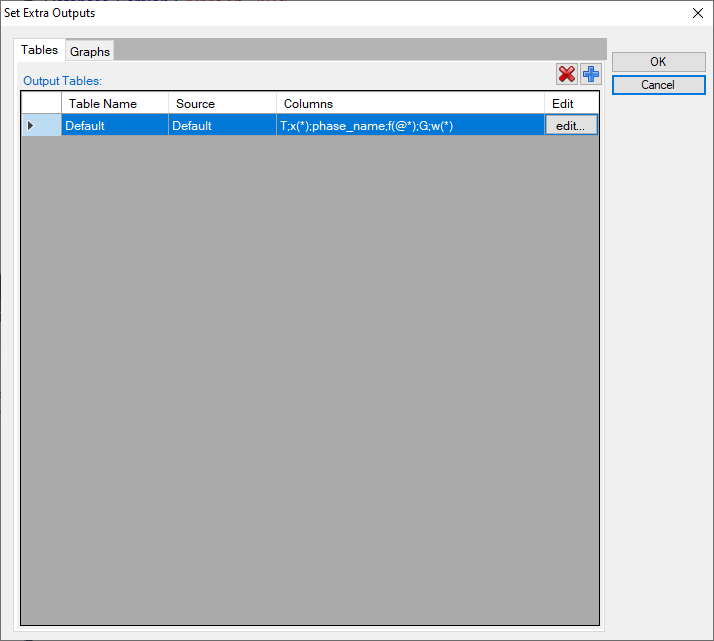714x641 pixels.
Task: Select the Default cell under Source
Action: (x=222, y=126)
